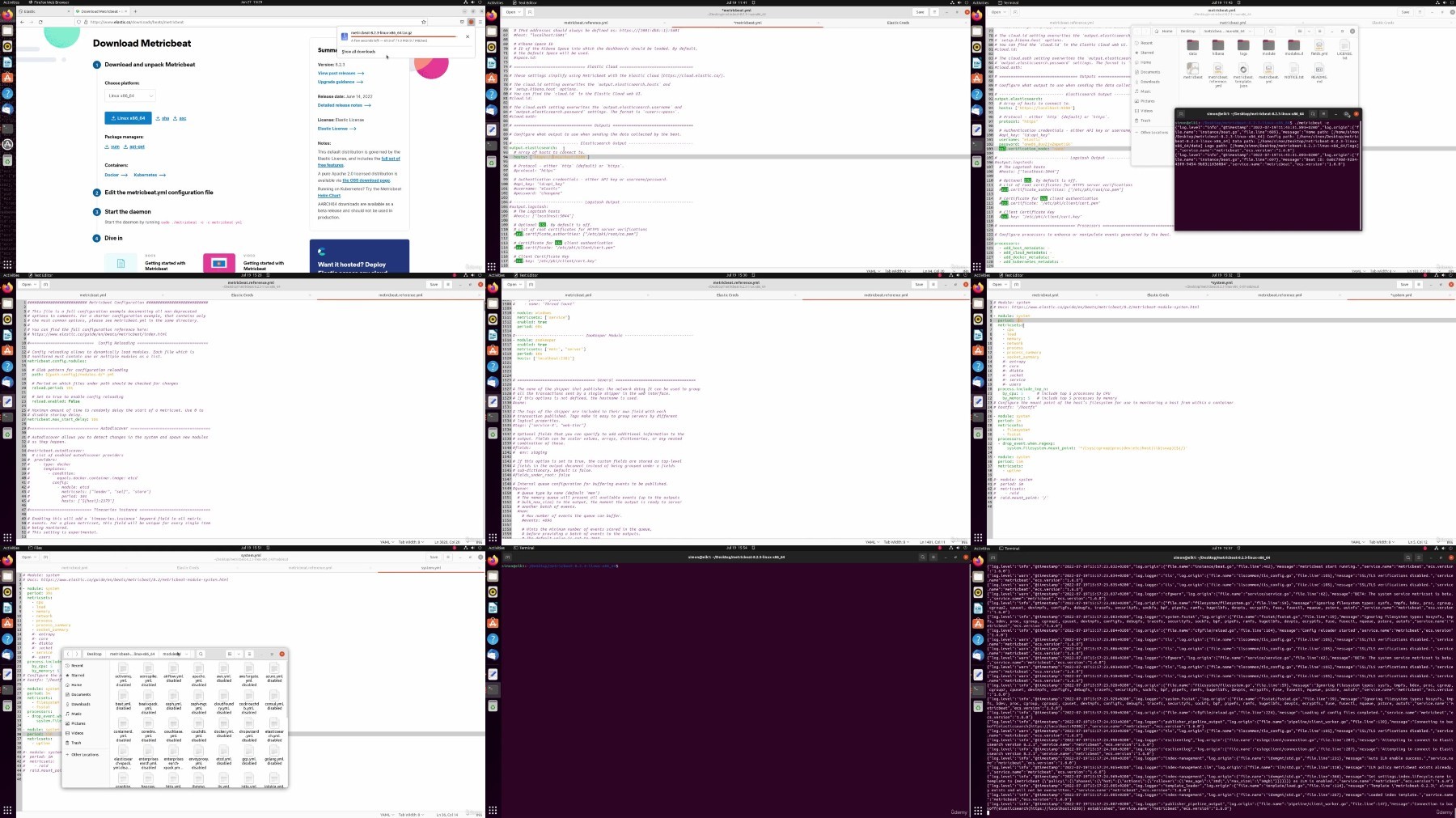
Task: Switch to 'Elastic Creds' tab in the *system.yml editor
Action: pyautogui.click(x=1158, y=295)
